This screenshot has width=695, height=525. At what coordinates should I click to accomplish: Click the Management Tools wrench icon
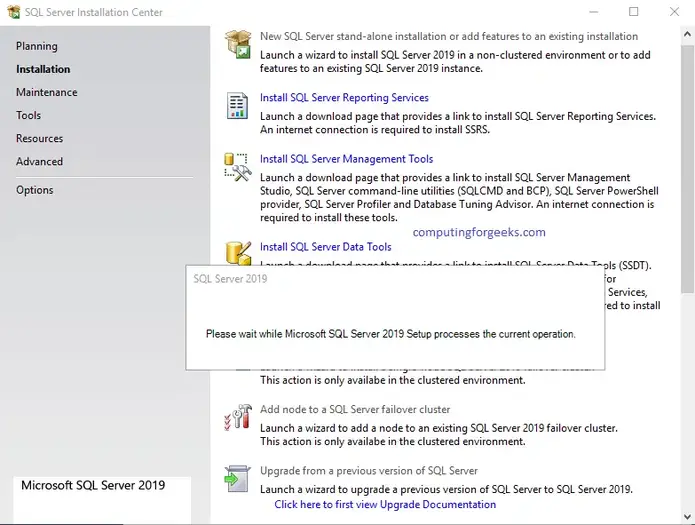pyautogui.click(x=238, y=166)
